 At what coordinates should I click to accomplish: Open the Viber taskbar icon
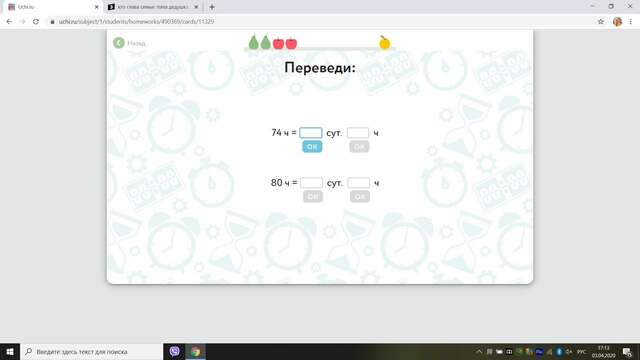pyautogui.click(x=174, y=351)
